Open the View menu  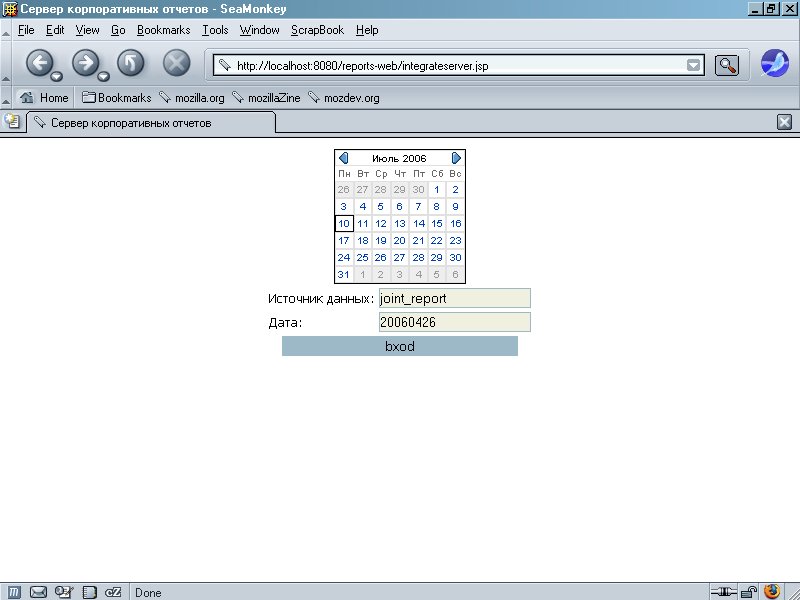[x=87, y=30]
